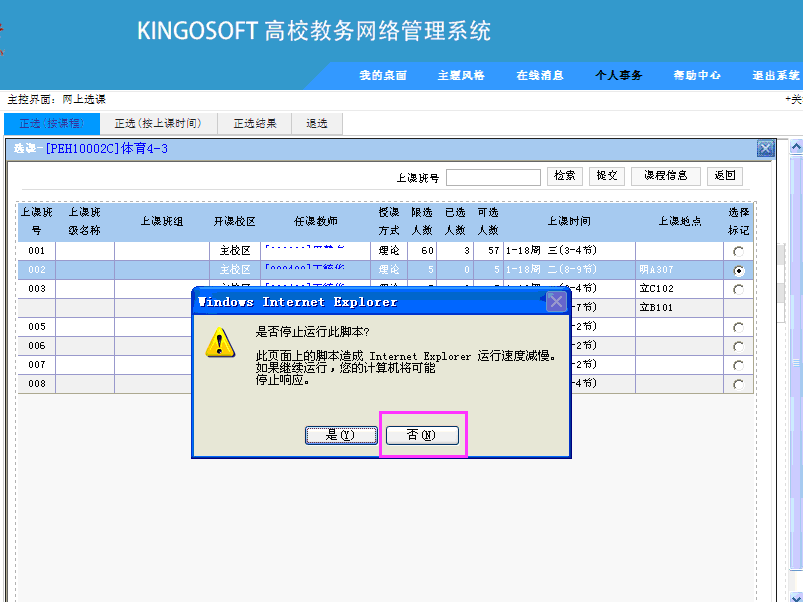The height and width of the screenshot is (602, 803).
Task: Click the location cell 立C102
Action: 679,289
